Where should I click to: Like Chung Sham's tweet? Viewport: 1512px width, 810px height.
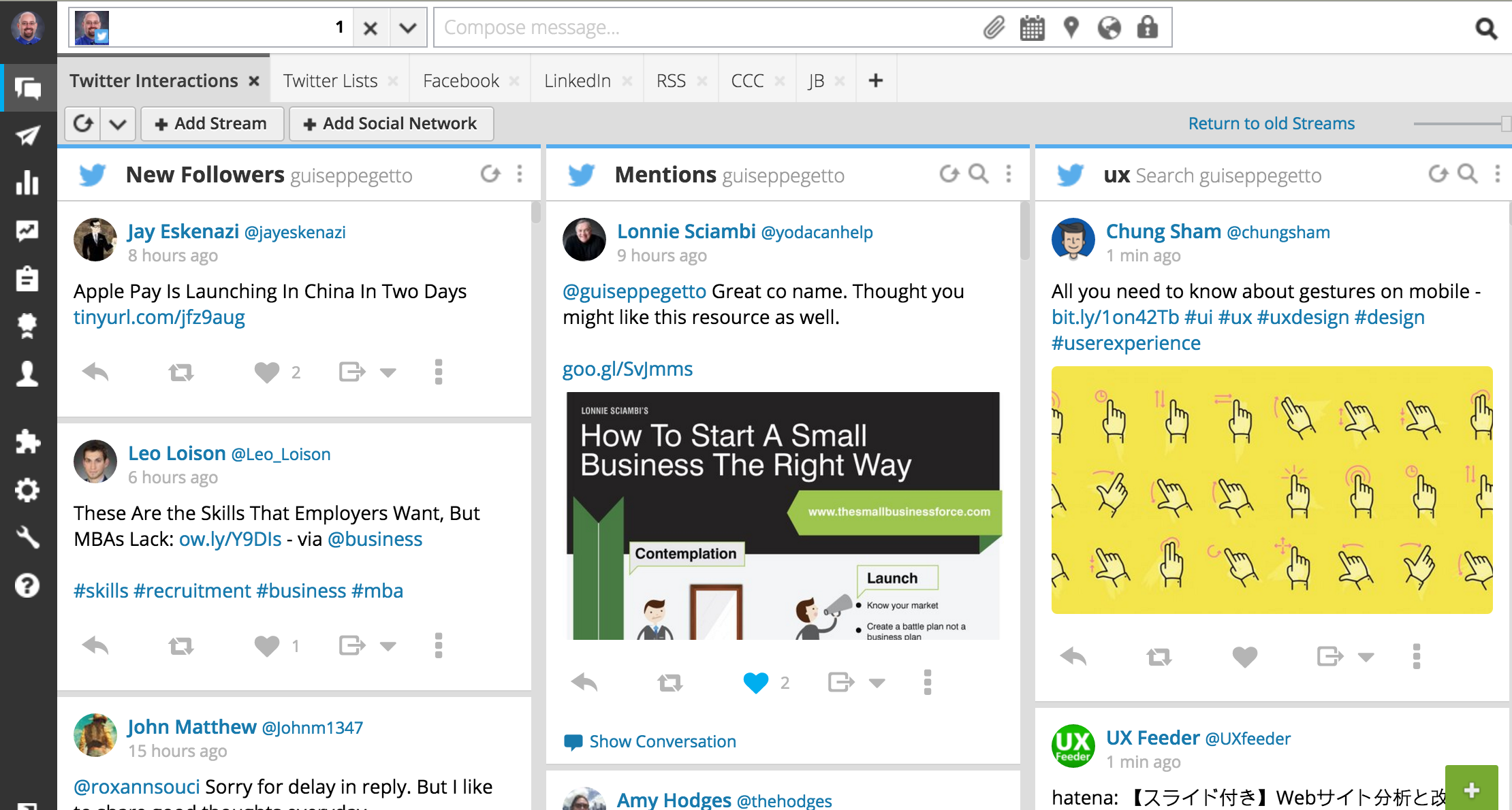(1245, 657)
